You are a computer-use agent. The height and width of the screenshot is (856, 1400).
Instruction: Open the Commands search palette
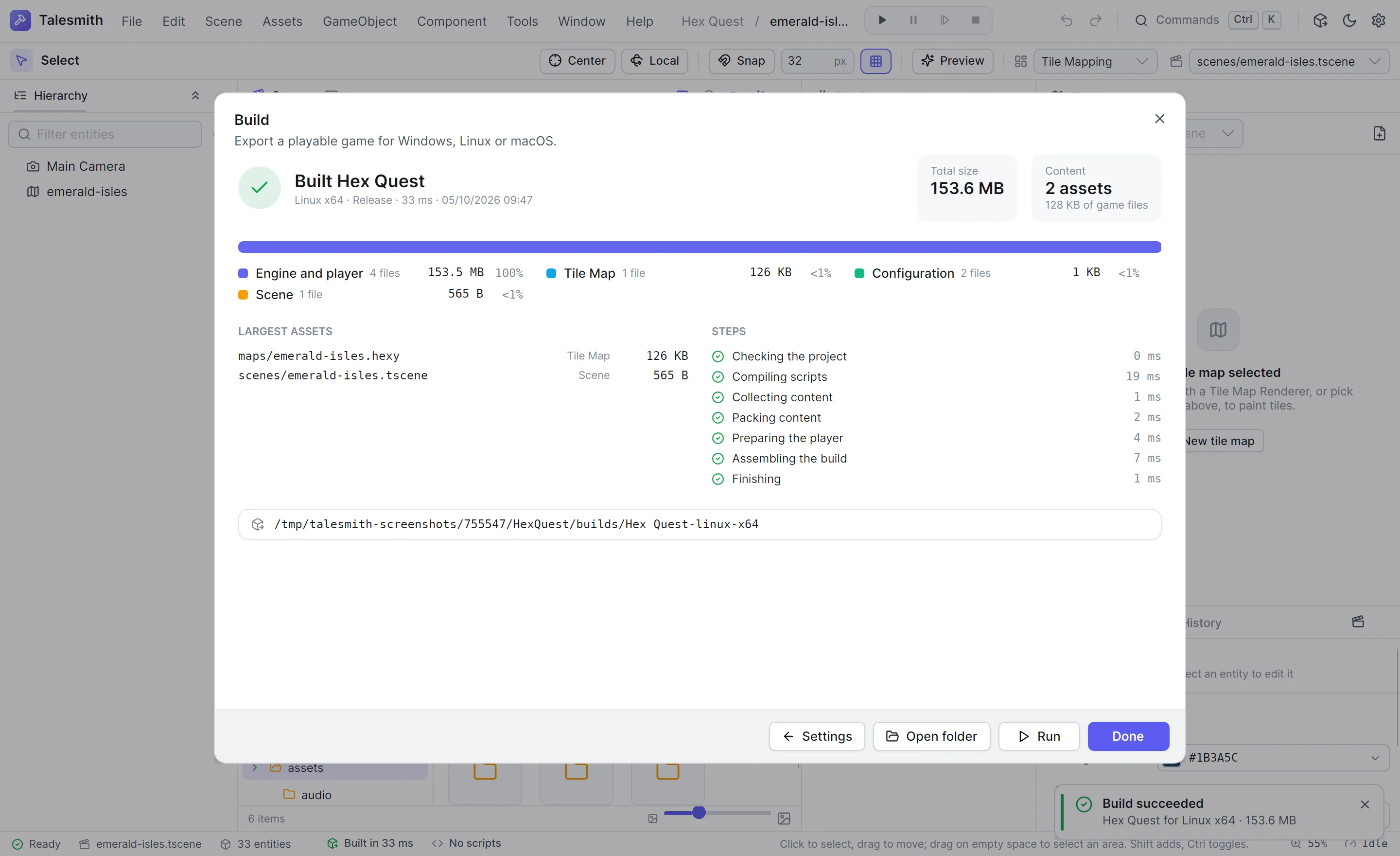[x=1207, y=20]
